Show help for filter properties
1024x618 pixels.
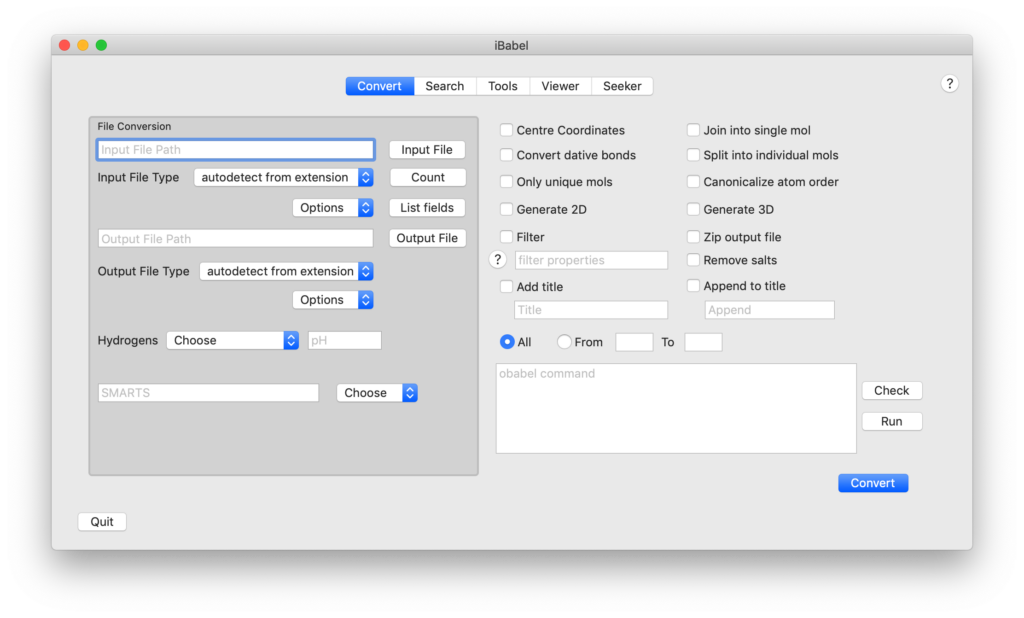pyautogui.click(x=498, y=259)
